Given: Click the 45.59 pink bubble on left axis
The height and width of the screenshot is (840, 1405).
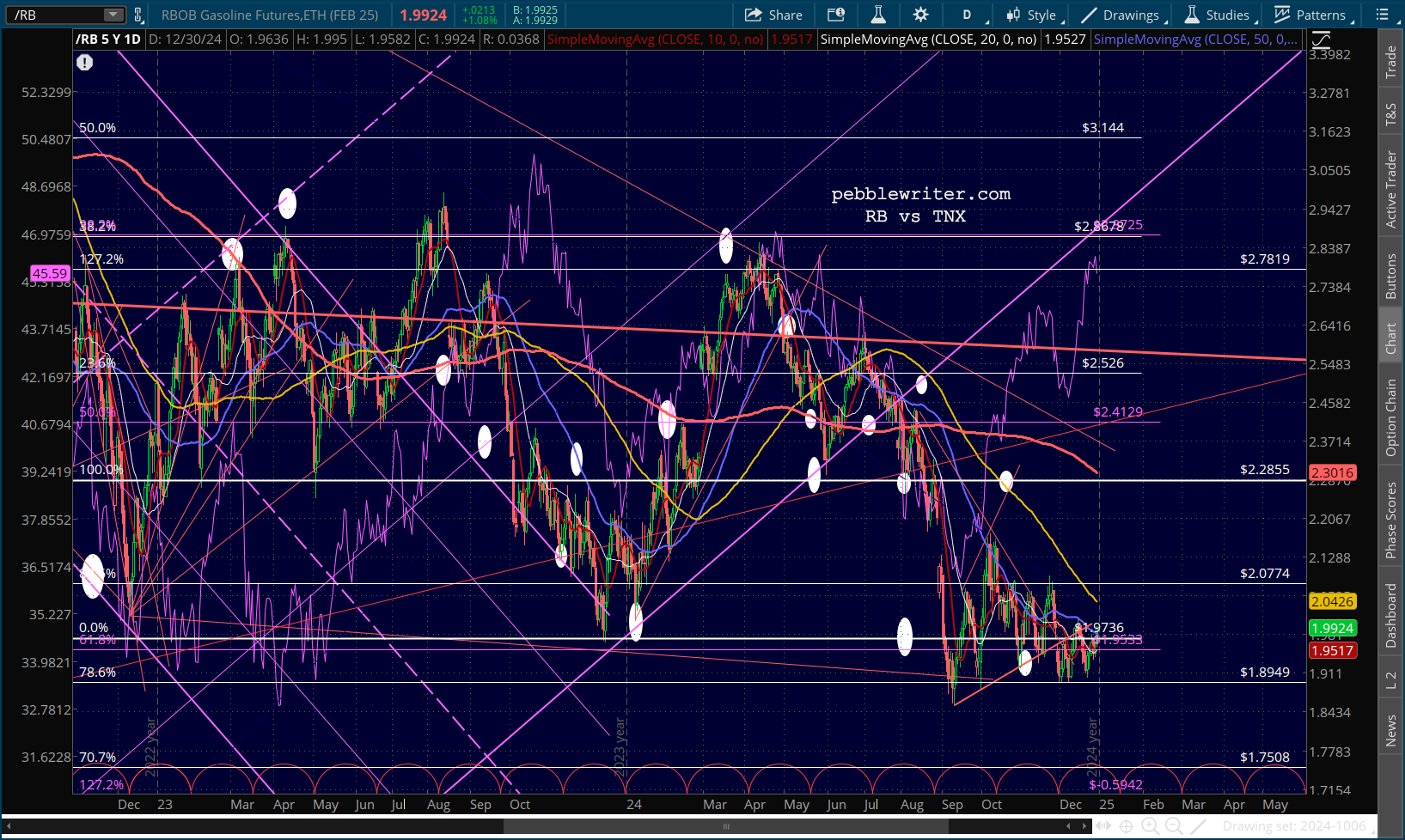Looking at the screenshot, I should coord(50,273).
